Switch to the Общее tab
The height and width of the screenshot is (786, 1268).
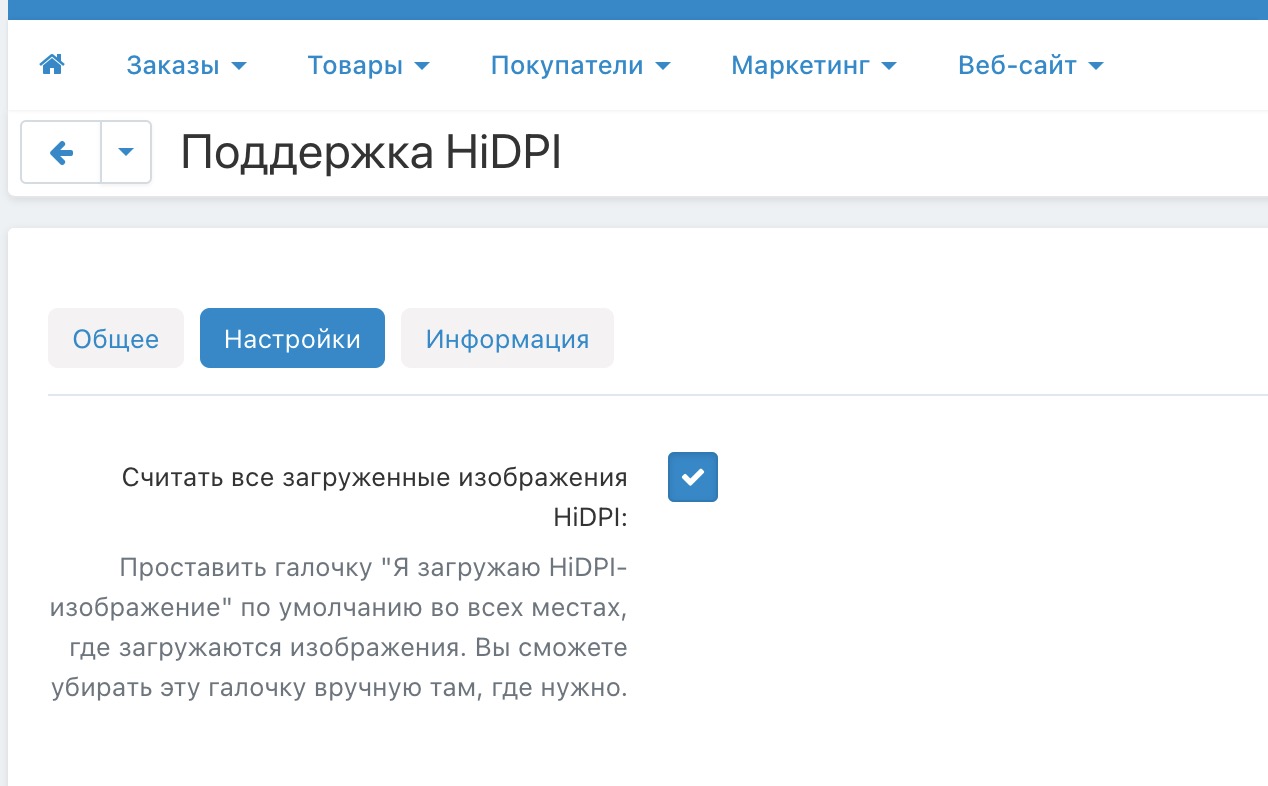pos(116,338)
